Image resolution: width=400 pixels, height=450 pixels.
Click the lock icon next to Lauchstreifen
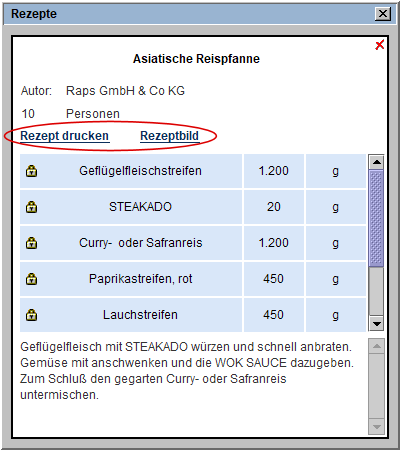coord(32,315)
